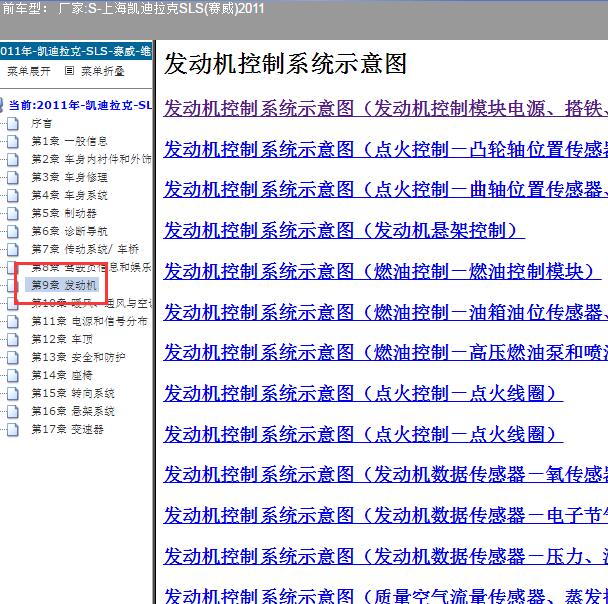Click the page icon beside 第17章 变速器
Viewport: 608px width, 604px height.
point(13,430)
